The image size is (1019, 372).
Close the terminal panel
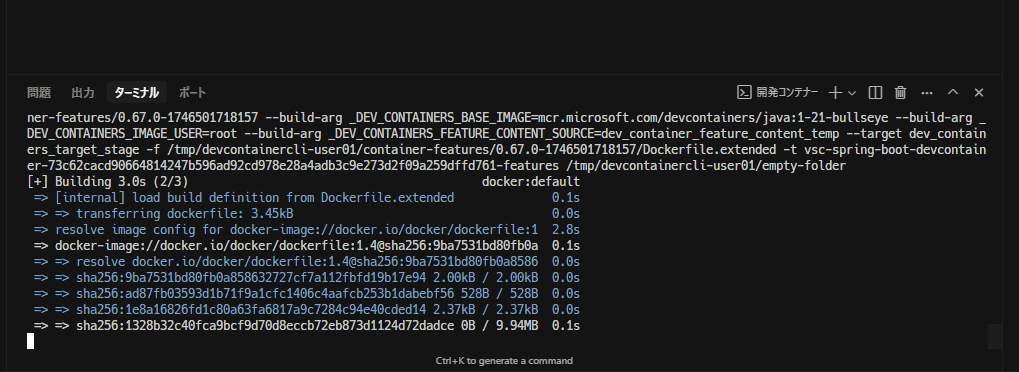[979, 92]
